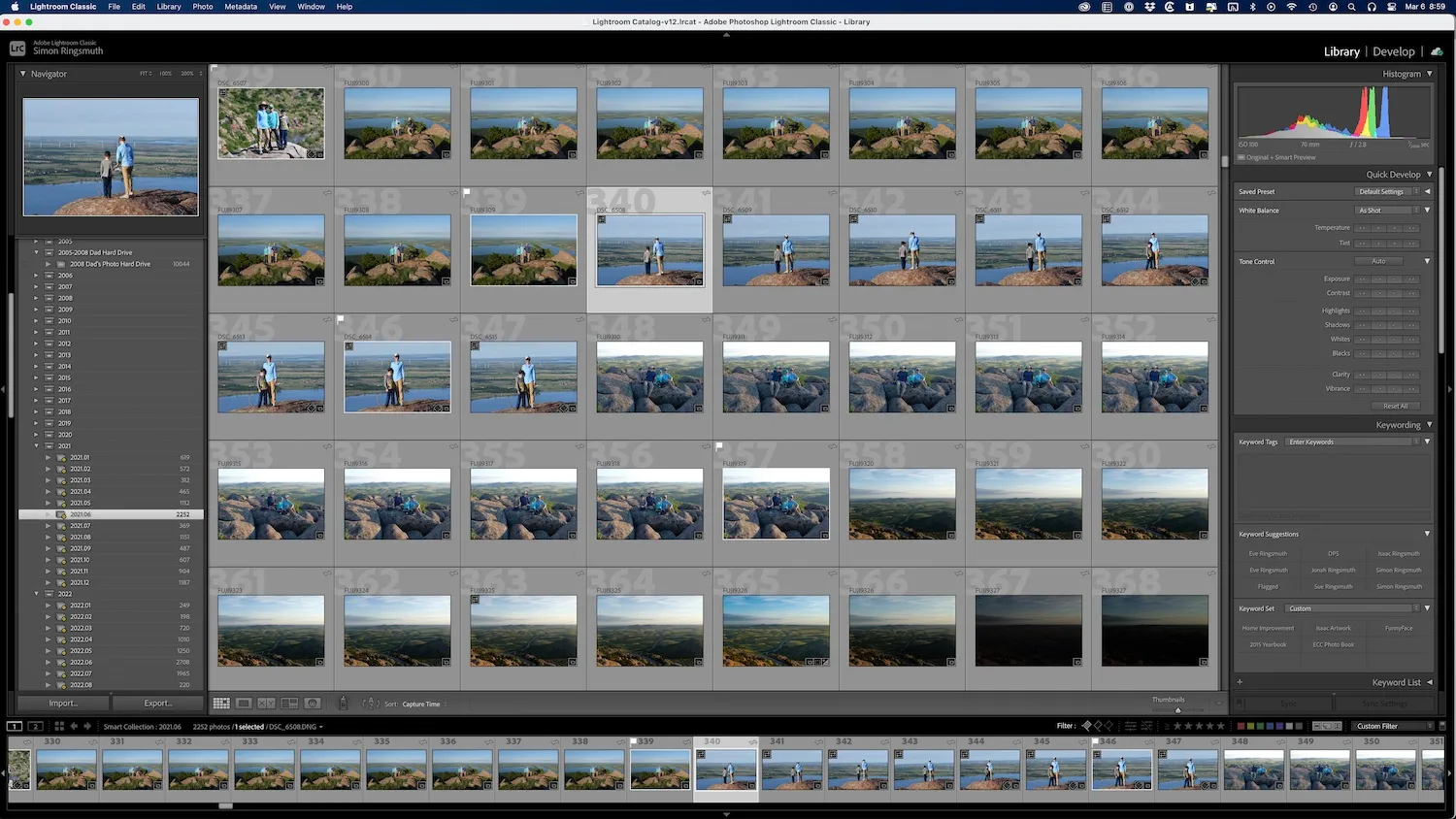Filter by red color label
The image size is (1456, 819).
1241,726
